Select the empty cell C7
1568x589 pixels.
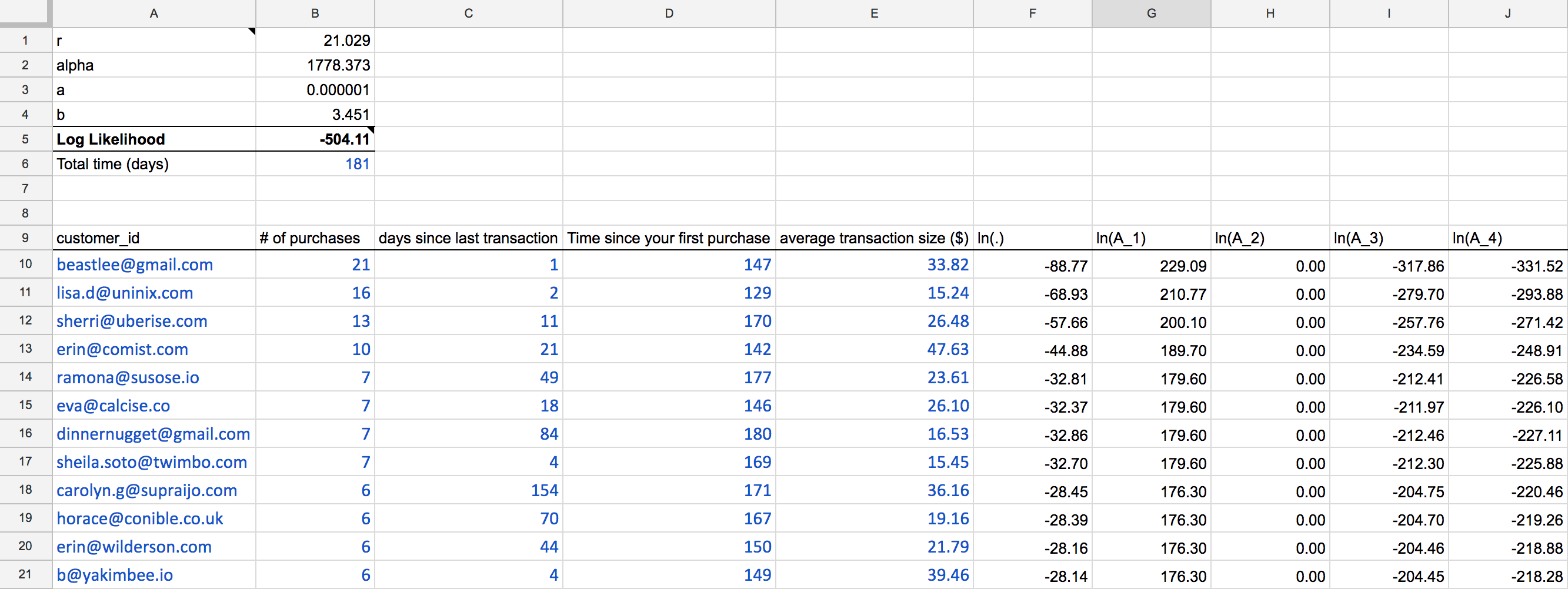pos(468,188)
